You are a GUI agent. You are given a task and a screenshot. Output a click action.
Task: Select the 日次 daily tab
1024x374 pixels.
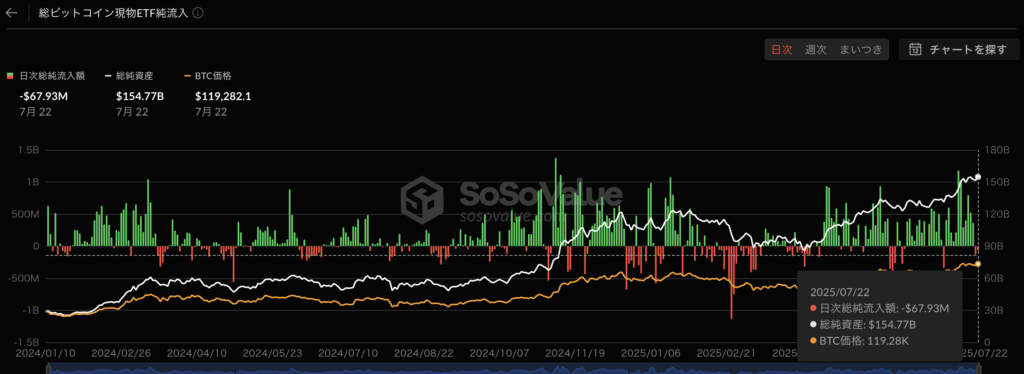click(782, 50)
